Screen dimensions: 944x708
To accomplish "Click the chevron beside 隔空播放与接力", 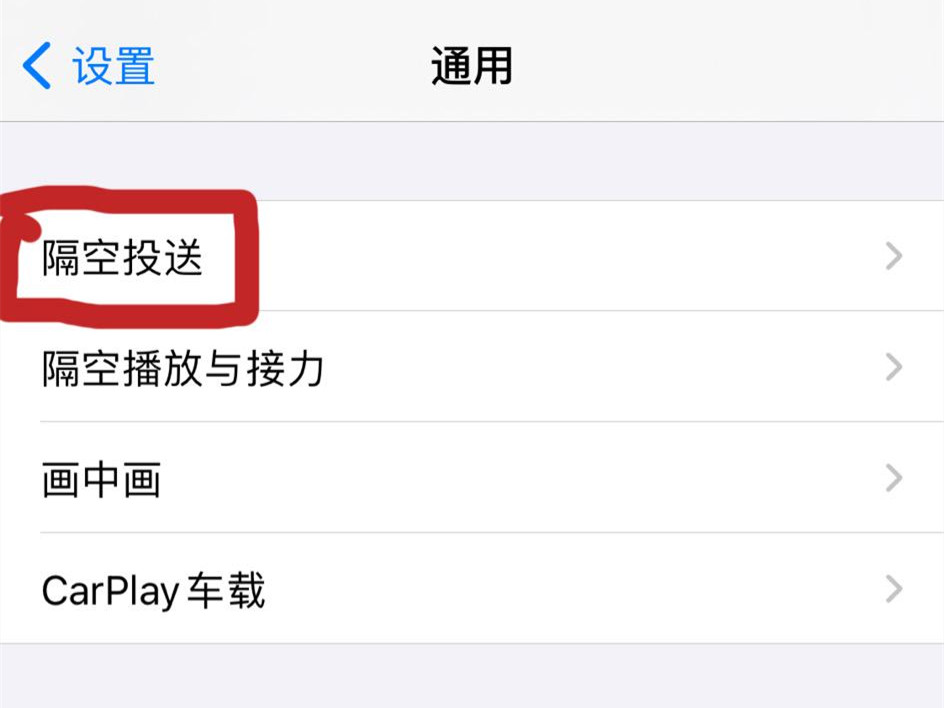I will click(x=894, y=367).
